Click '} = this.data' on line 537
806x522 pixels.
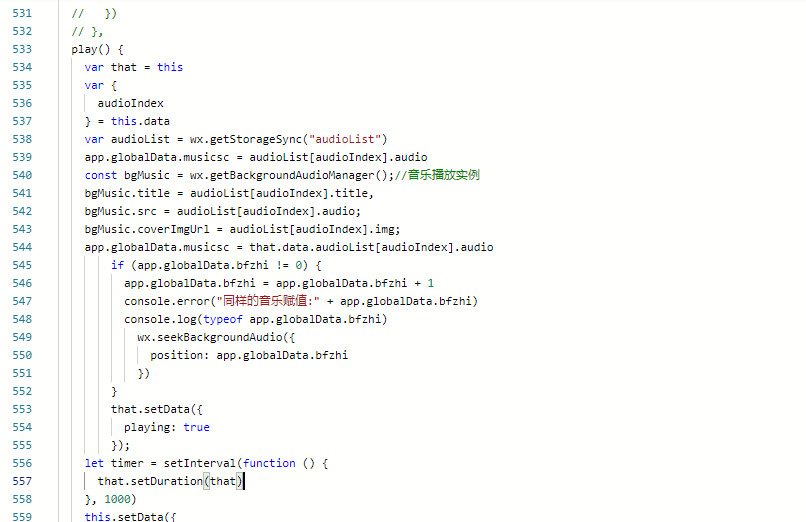coord(127,121)
